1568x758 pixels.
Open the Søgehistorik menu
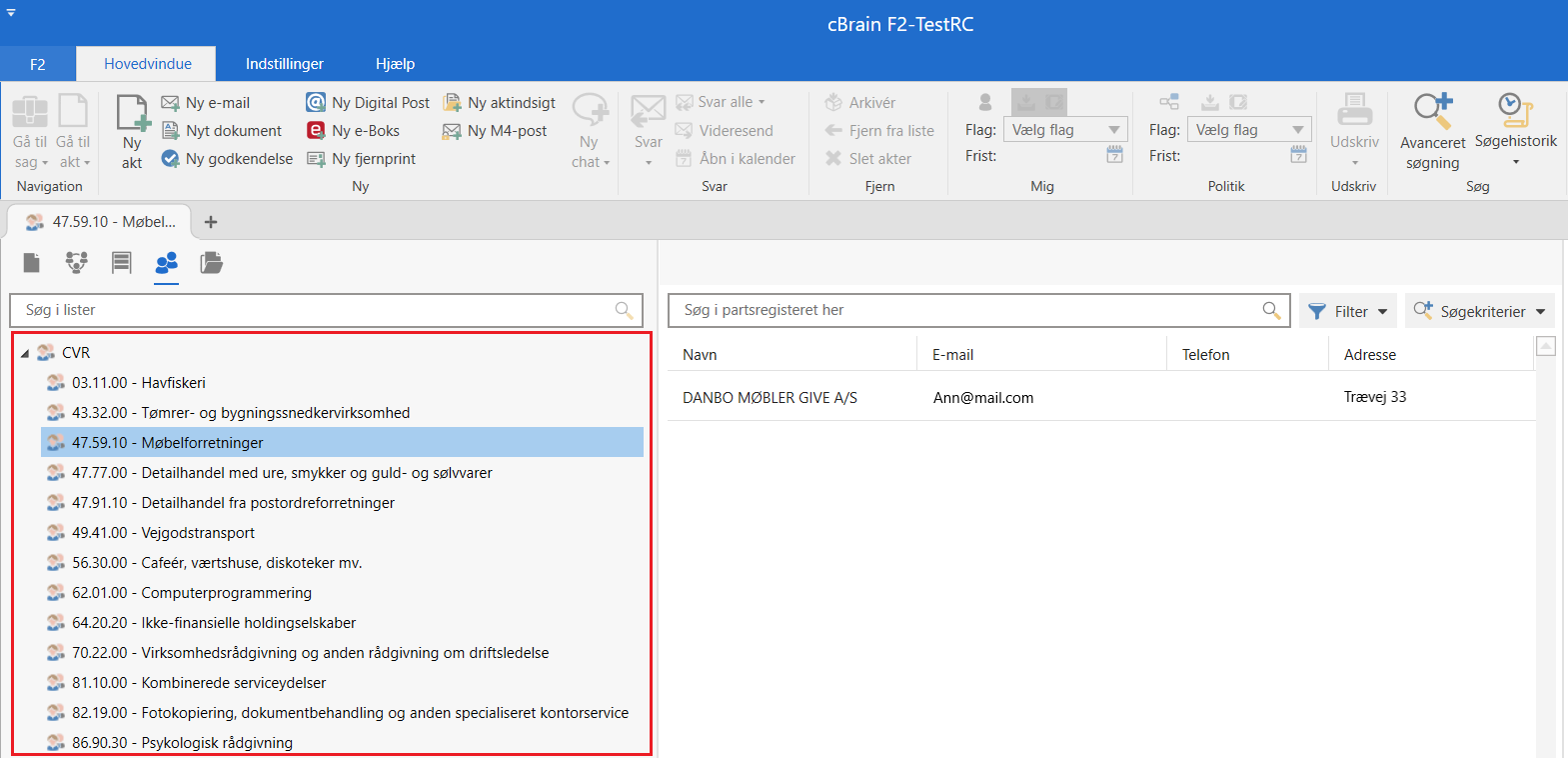[x=1516, y=130]
